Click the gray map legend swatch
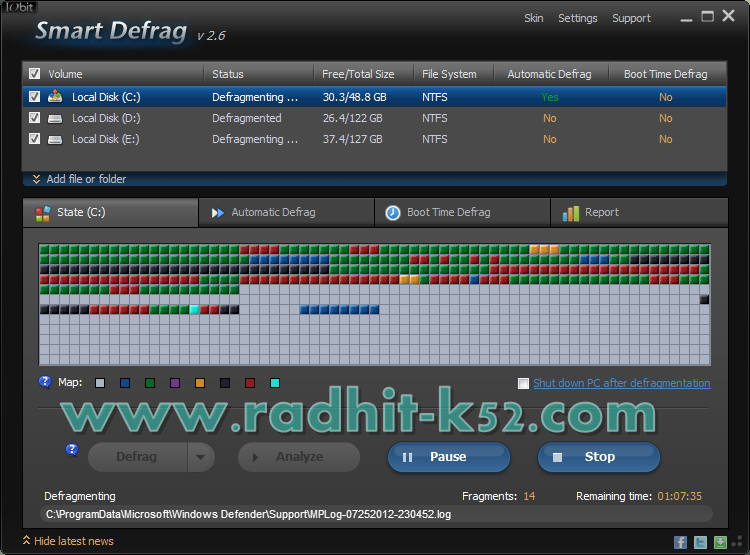The width and height of the screenshot is (750, 555). tap(100, 383)
